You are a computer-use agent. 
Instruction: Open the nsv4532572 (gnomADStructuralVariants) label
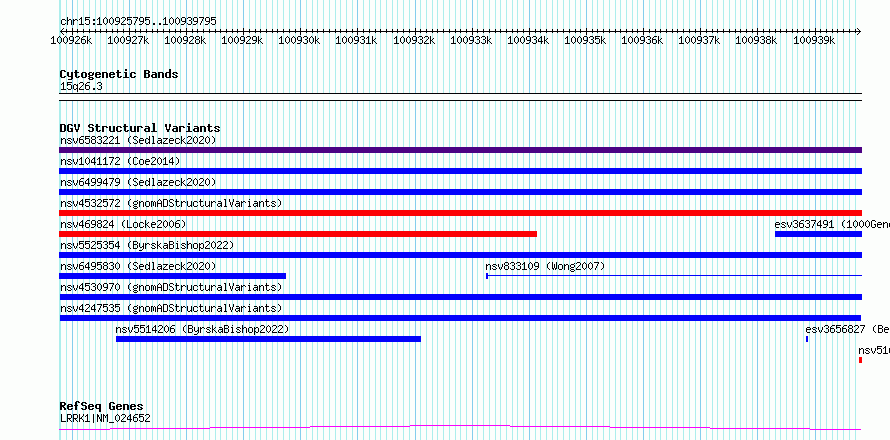point(171,203)
